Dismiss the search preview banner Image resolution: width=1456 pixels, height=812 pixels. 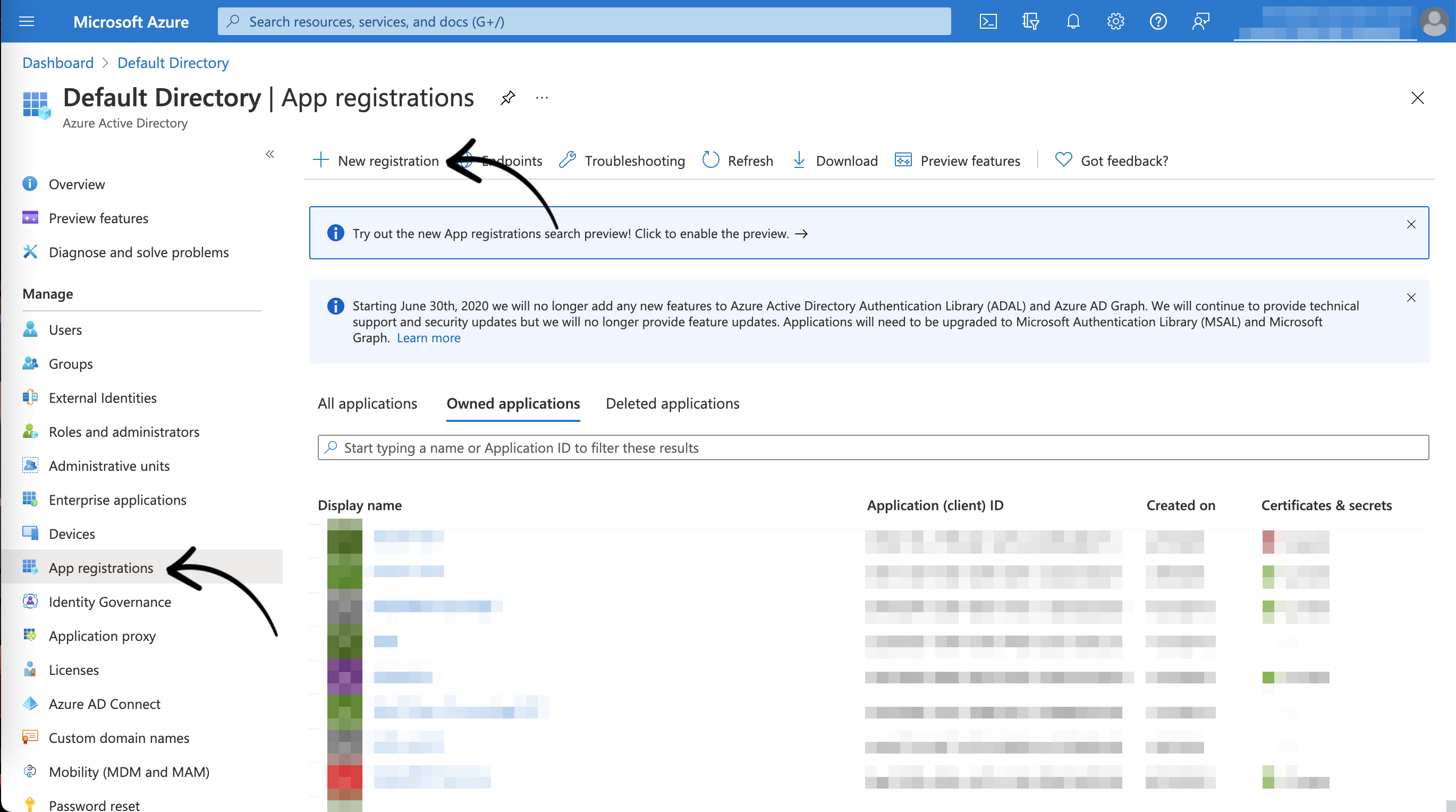(x=1411, y=224)
